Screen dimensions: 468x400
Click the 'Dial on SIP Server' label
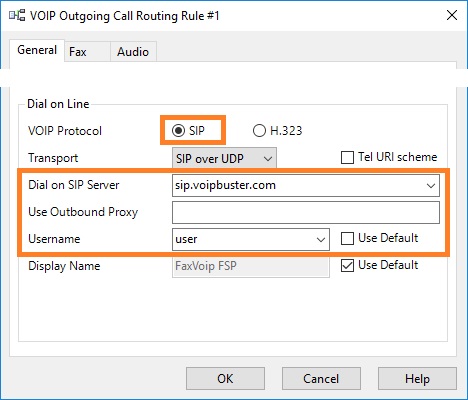(74, 185)
